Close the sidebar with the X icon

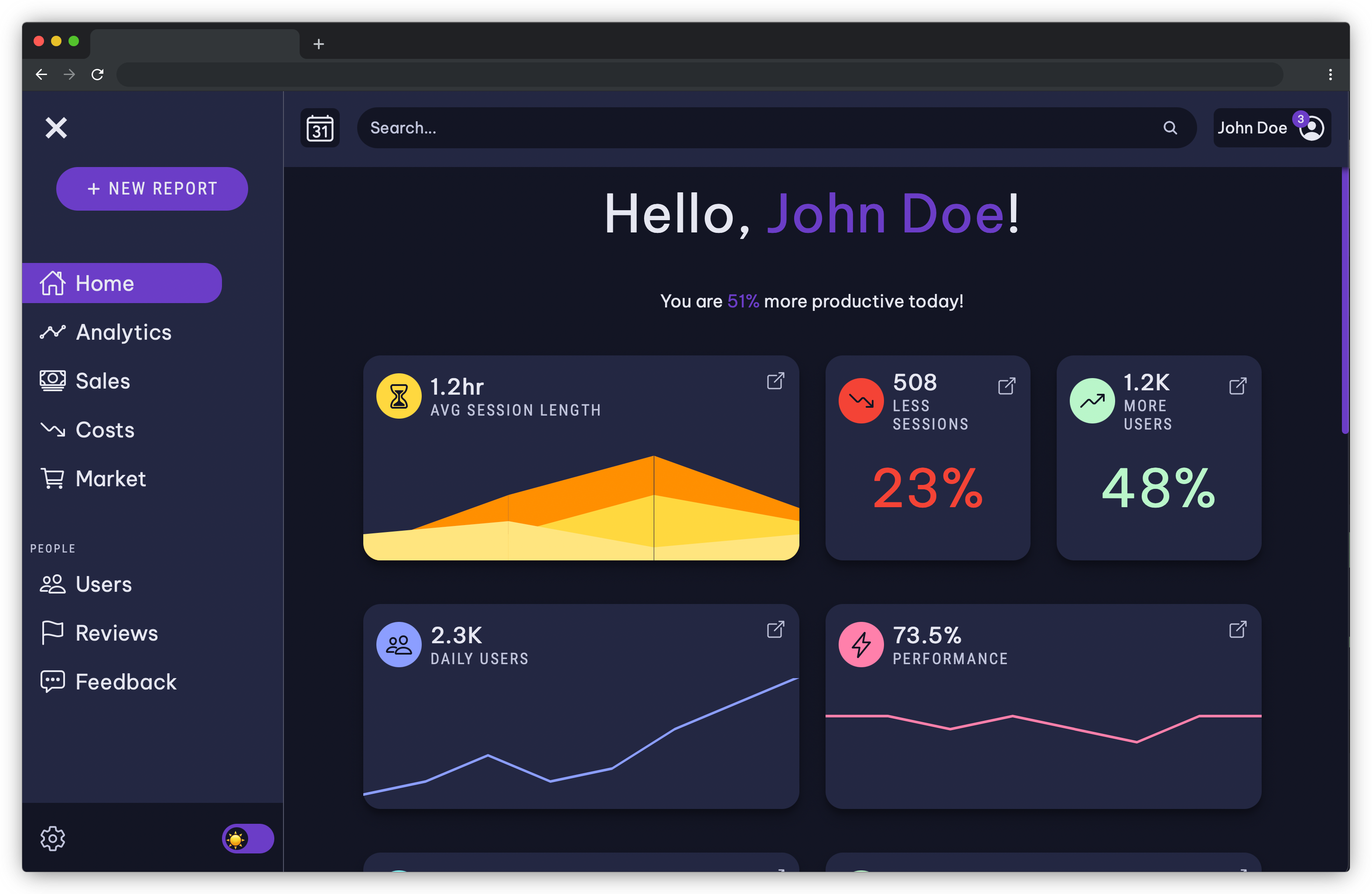57,128
